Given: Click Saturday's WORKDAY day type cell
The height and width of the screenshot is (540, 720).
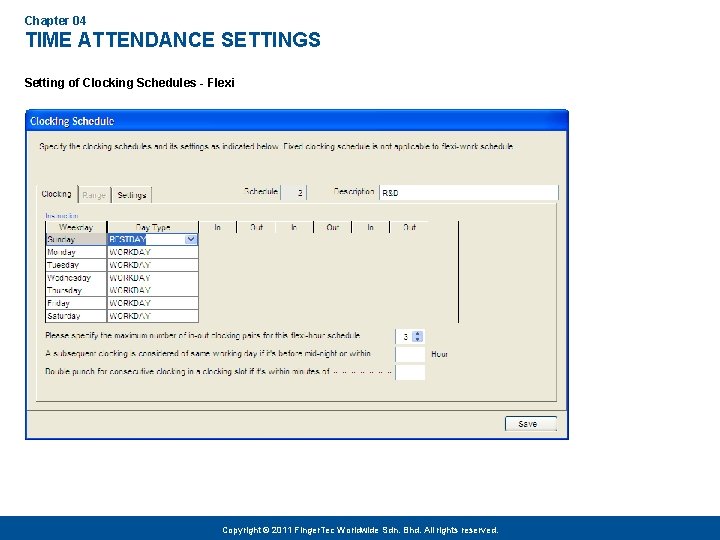Looking at the screenshot, I should point(153,316).
